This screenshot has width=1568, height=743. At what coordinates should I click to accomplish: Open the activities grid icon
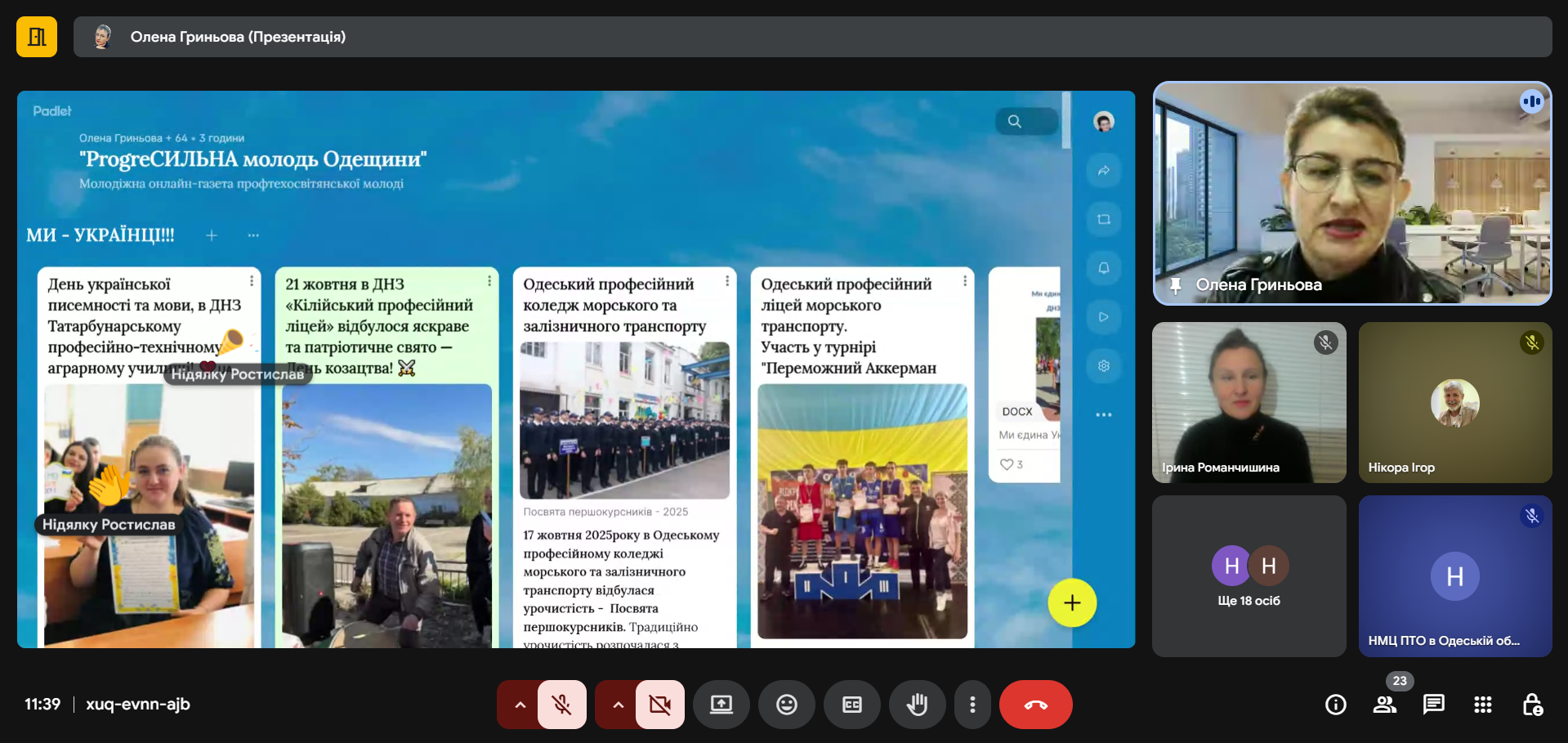(x=1482, y=704)
